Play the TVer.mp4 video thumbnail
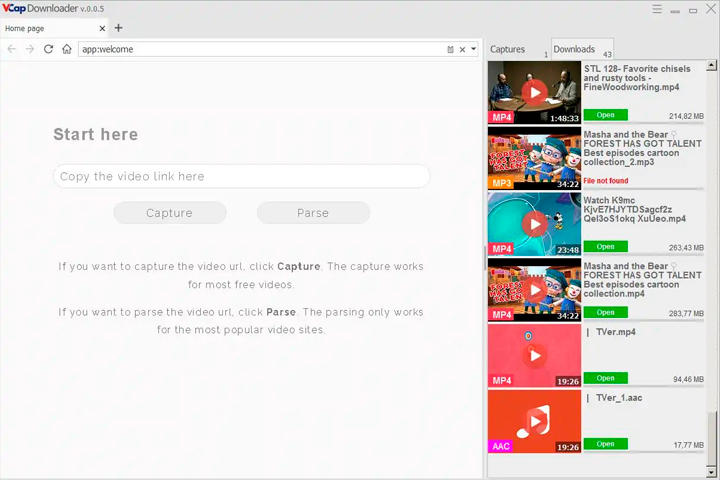This screenshot has height=480, width=720. [x=534, y=356]
